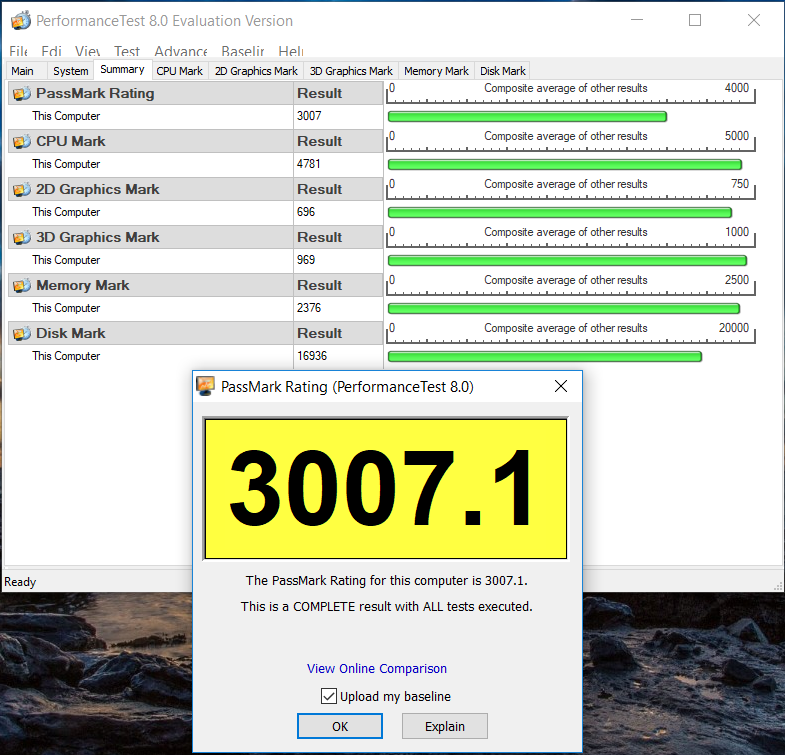
Task: Maximize the PerformanceTest window
Action: [695, 20]
